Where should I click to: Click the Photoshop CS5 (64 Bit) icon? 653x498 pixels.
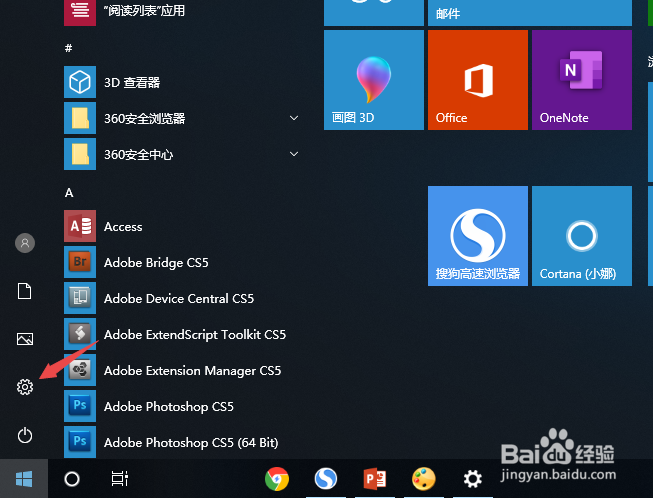[x=80, y=442]
